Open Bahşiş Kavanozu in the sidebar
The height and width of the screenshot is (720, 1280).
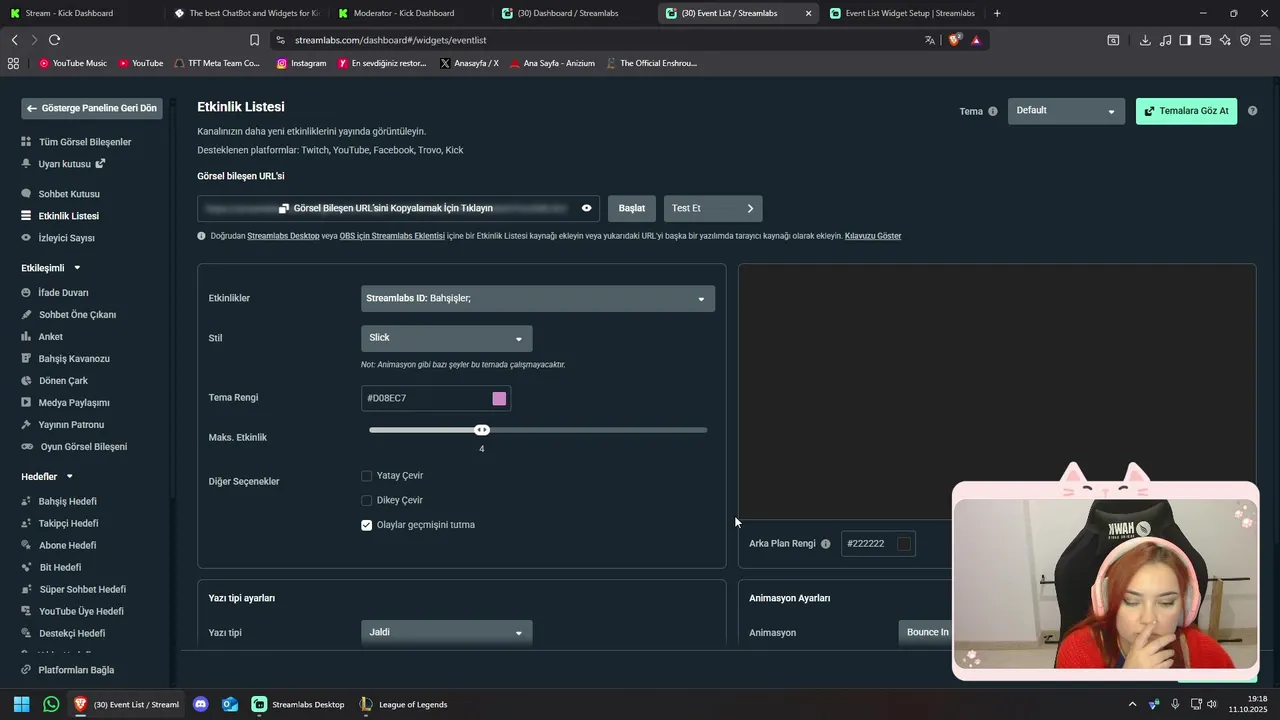[74, 359]
